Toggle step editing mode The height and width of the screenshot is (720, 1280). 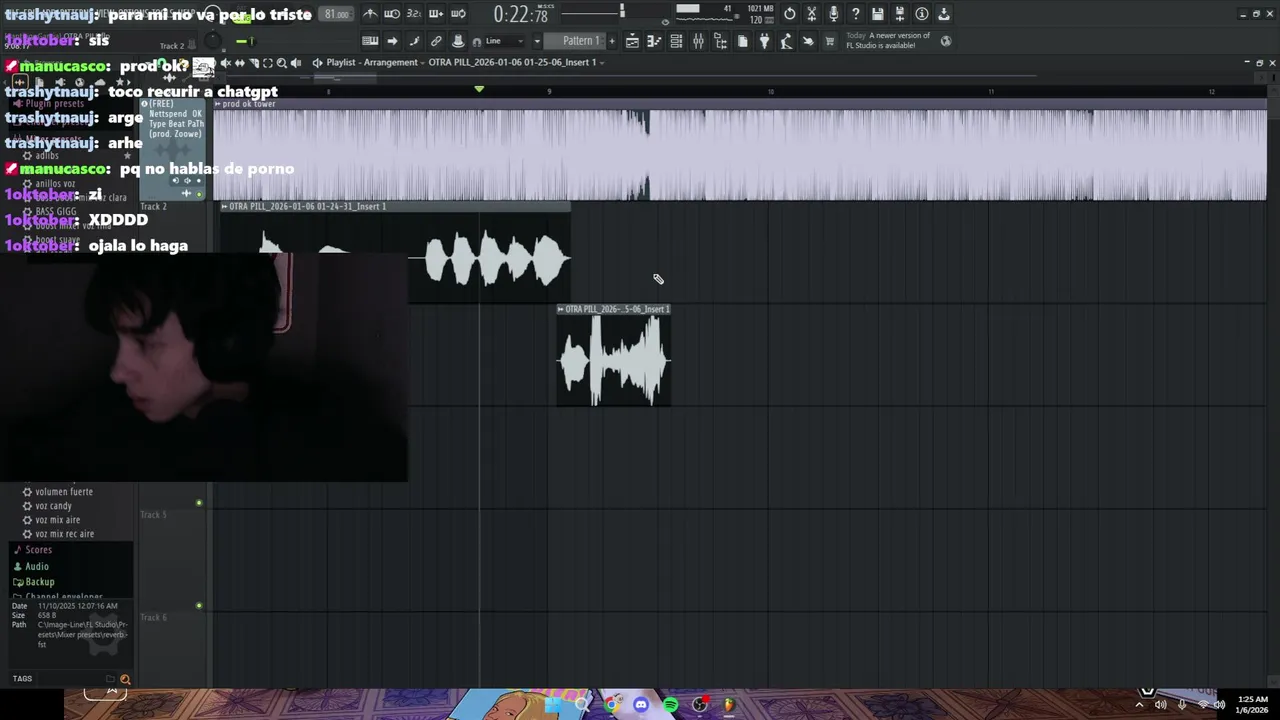[x=414, y=41]
